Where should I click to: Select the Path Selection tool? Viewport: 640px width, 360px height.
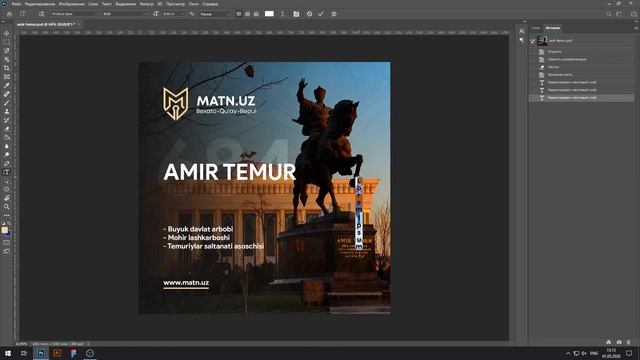[x=7, y=180]
